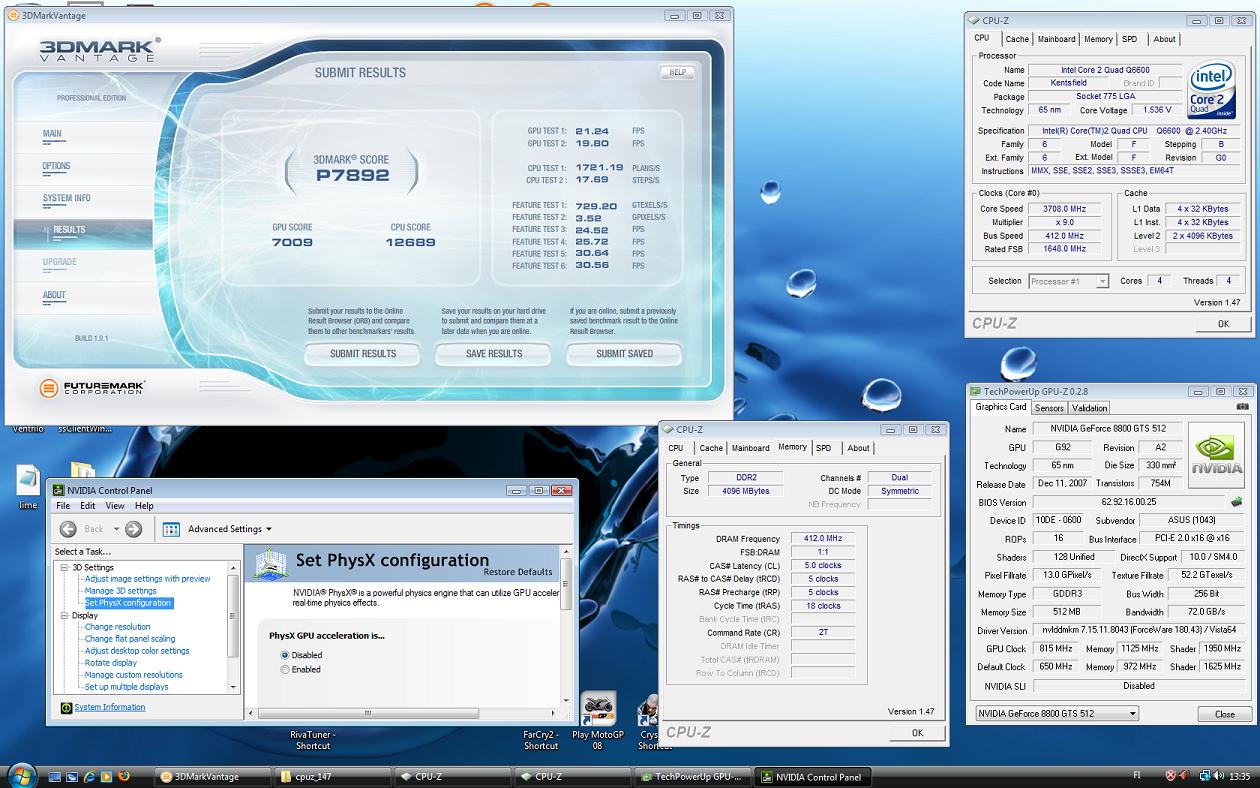The height and width of the screenshot is (788, 1260).
Task: Click the Restore Defaults link
Action: [x=518, y=572]
